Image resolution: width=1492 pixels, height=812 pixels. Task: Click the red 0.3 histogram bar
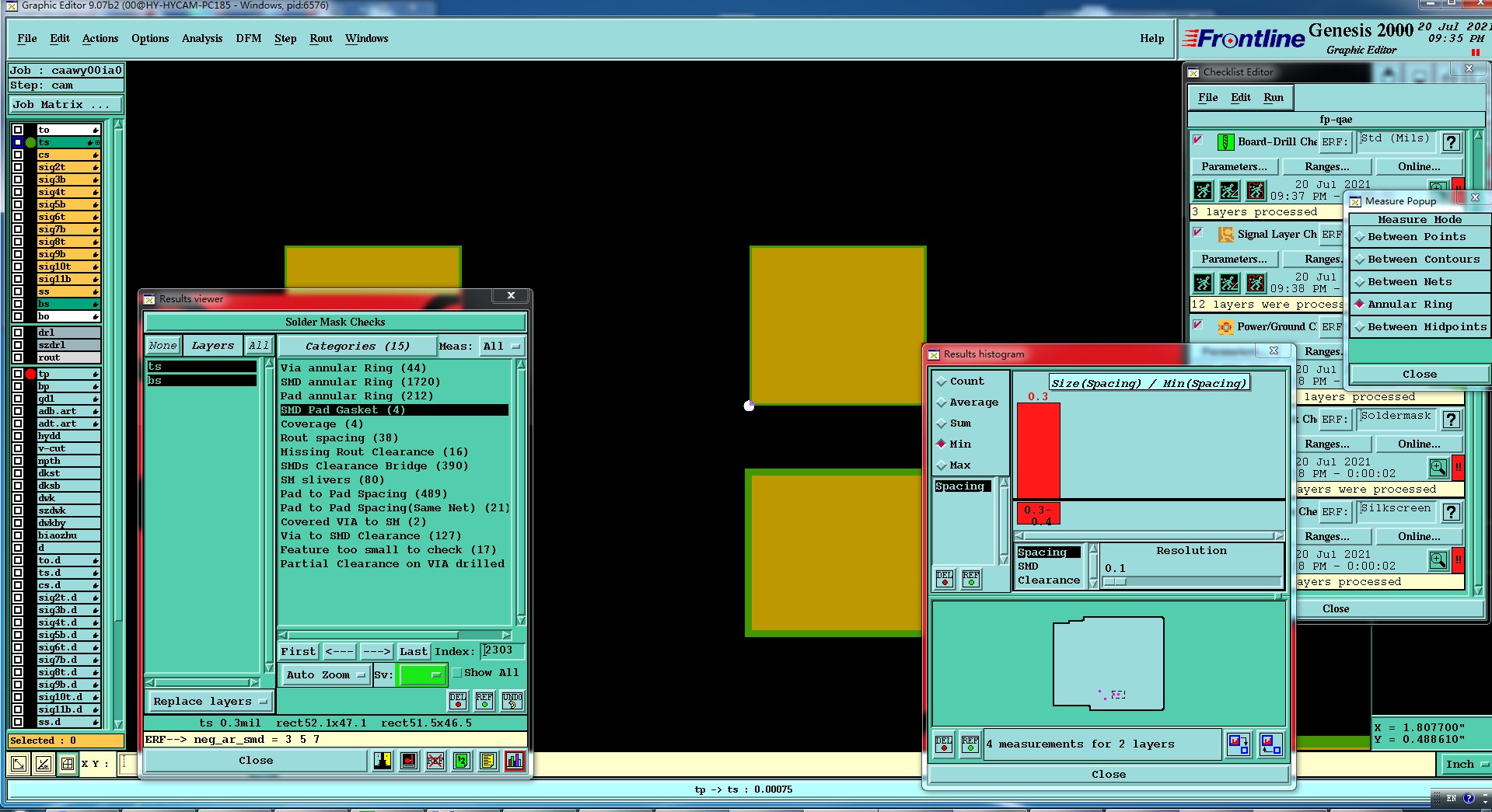[1039, 451]
